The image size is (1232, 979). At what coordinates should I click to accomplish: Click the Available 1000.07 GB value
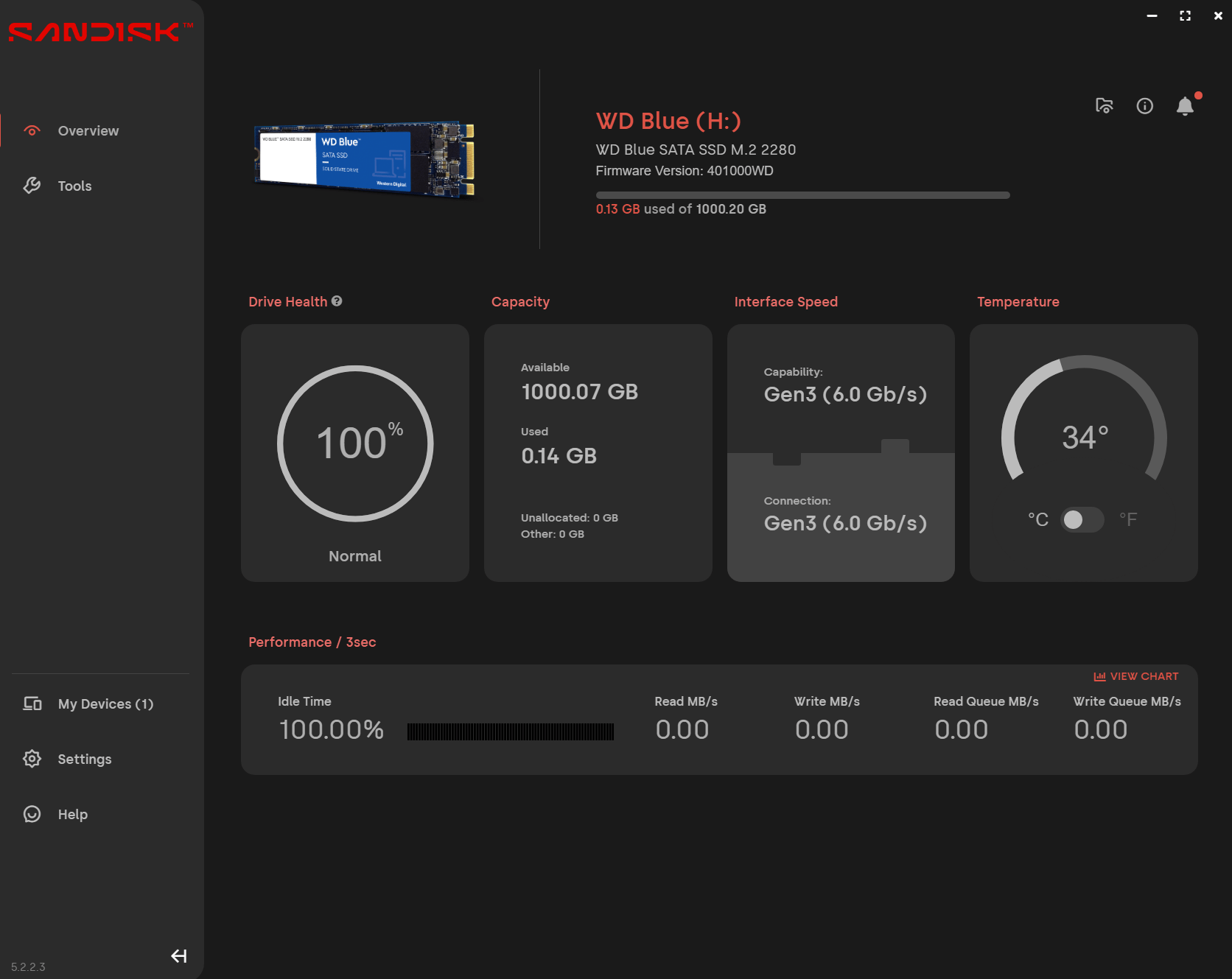coord(579,391)
